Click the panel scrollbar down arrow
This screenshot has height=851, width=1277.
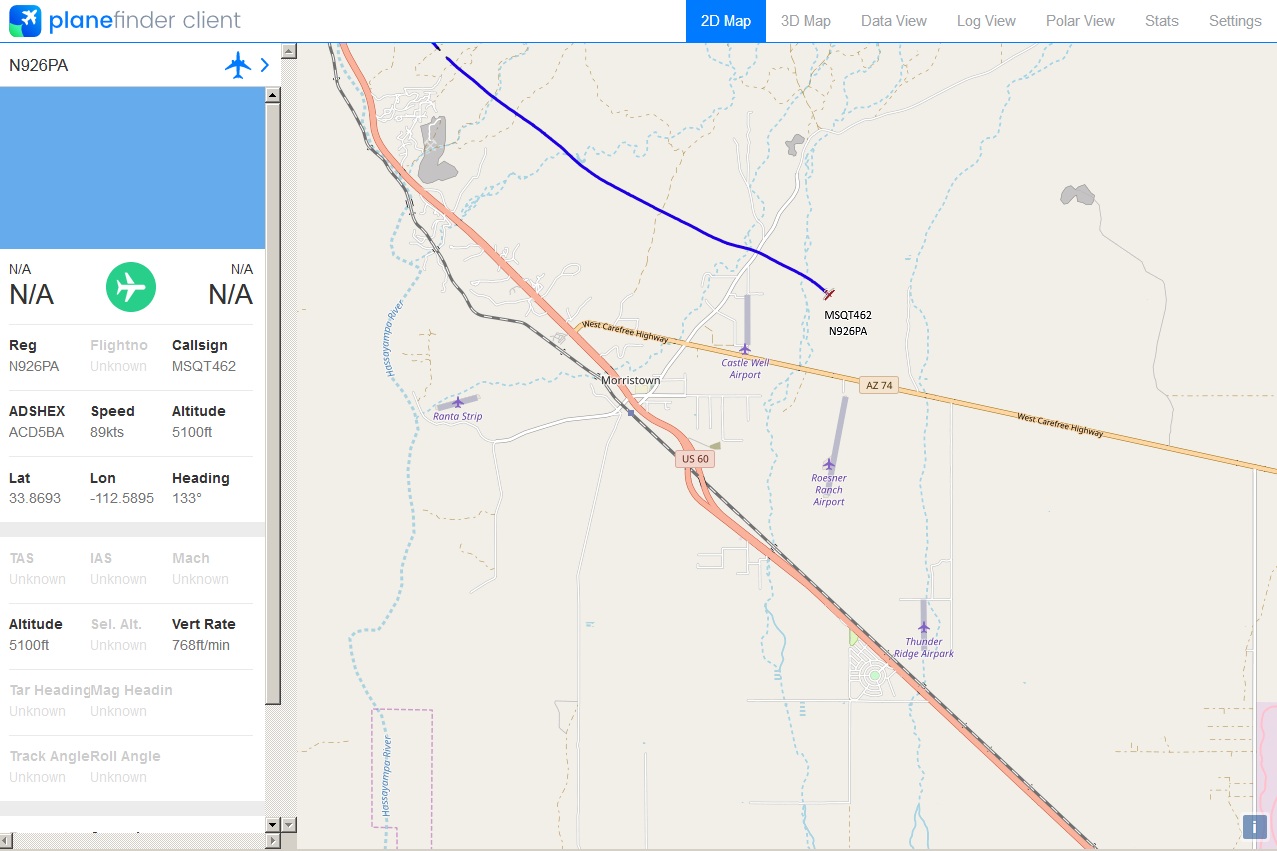coord(272,824)
